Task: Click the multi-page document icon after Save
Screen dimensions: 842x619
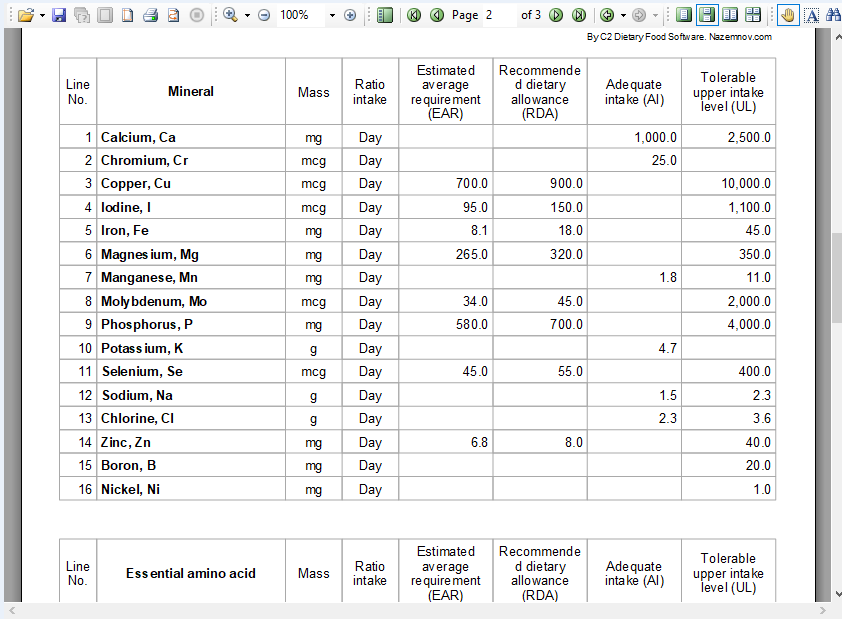Action: [x=82, y=15]
